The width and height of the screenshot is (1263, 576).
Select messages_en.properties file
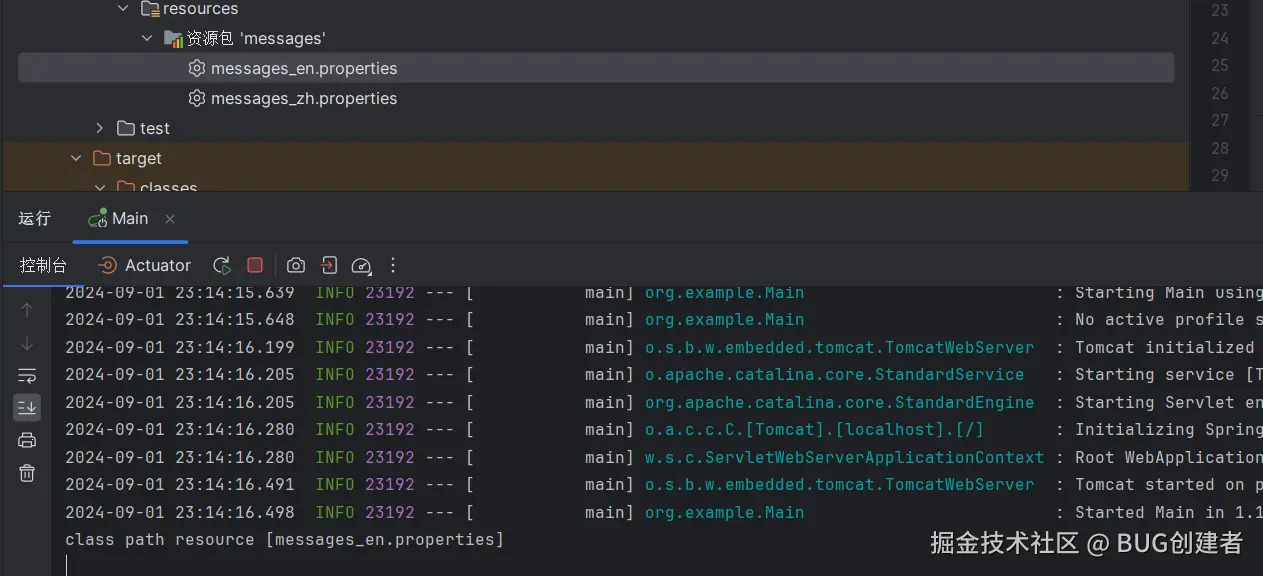click(303, 68)
